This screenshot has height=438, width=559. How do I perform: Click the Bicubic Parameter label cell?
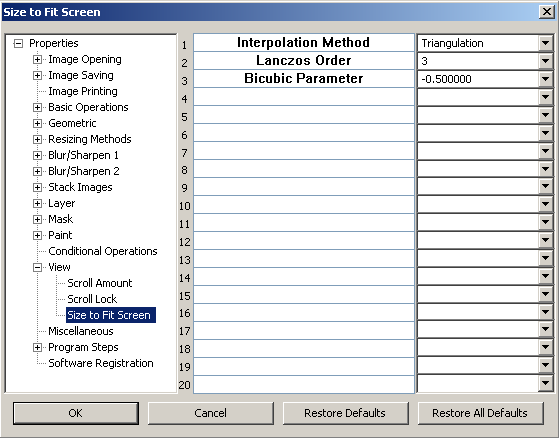(x=304, y=78)
